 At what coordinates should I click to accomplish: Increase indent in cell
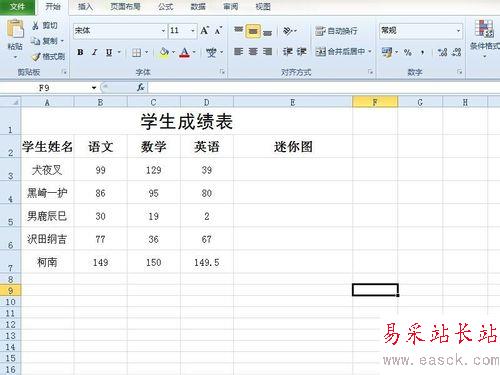click(302, 51)
